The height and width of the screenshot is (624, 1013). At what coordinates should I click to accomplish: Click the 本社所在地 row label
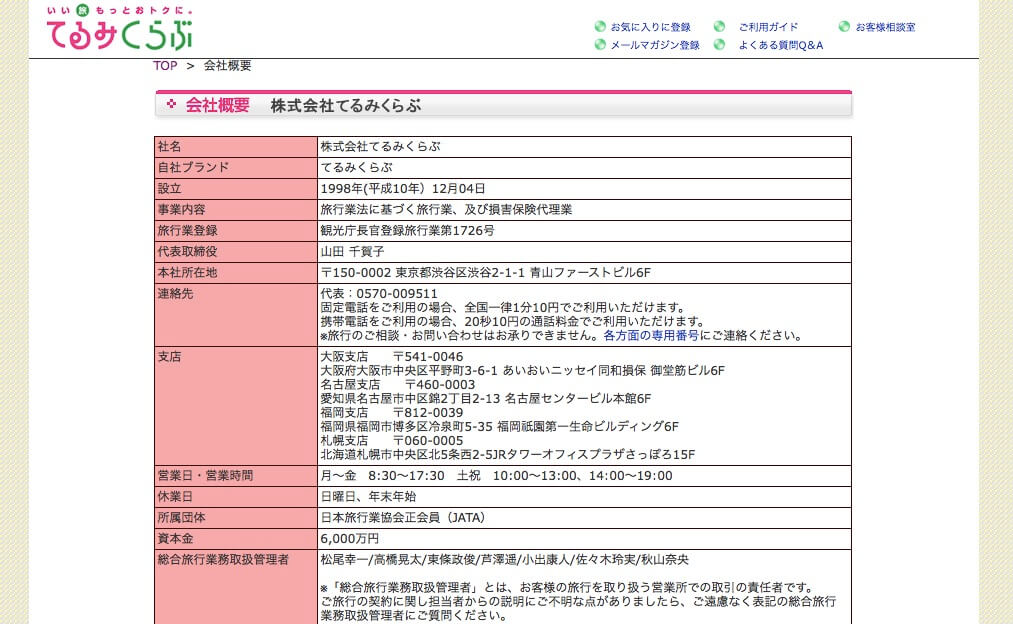(187, 273)
